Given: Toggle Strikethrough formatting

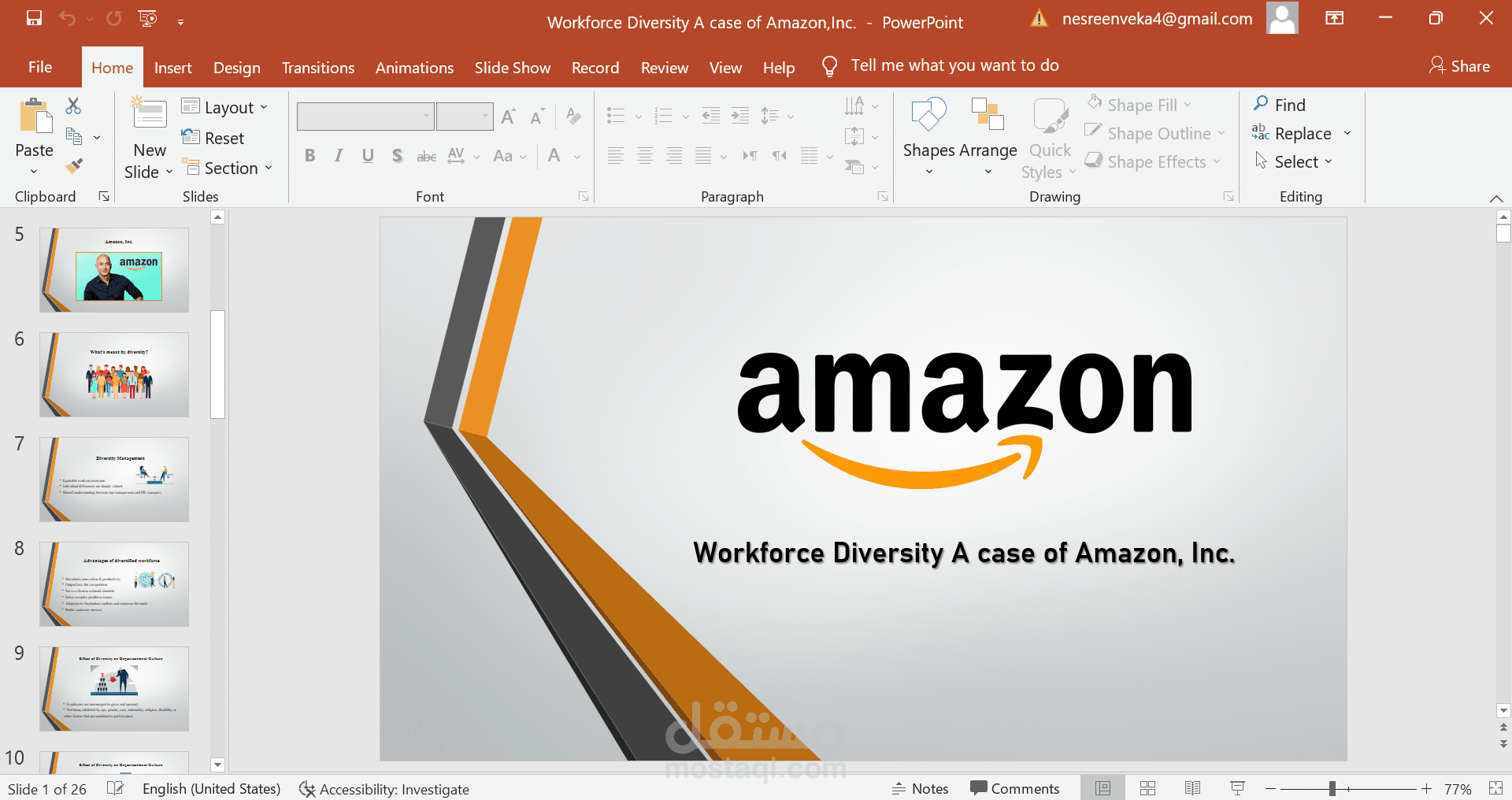Looking at the screenshot, I should [x=426, y=156].
